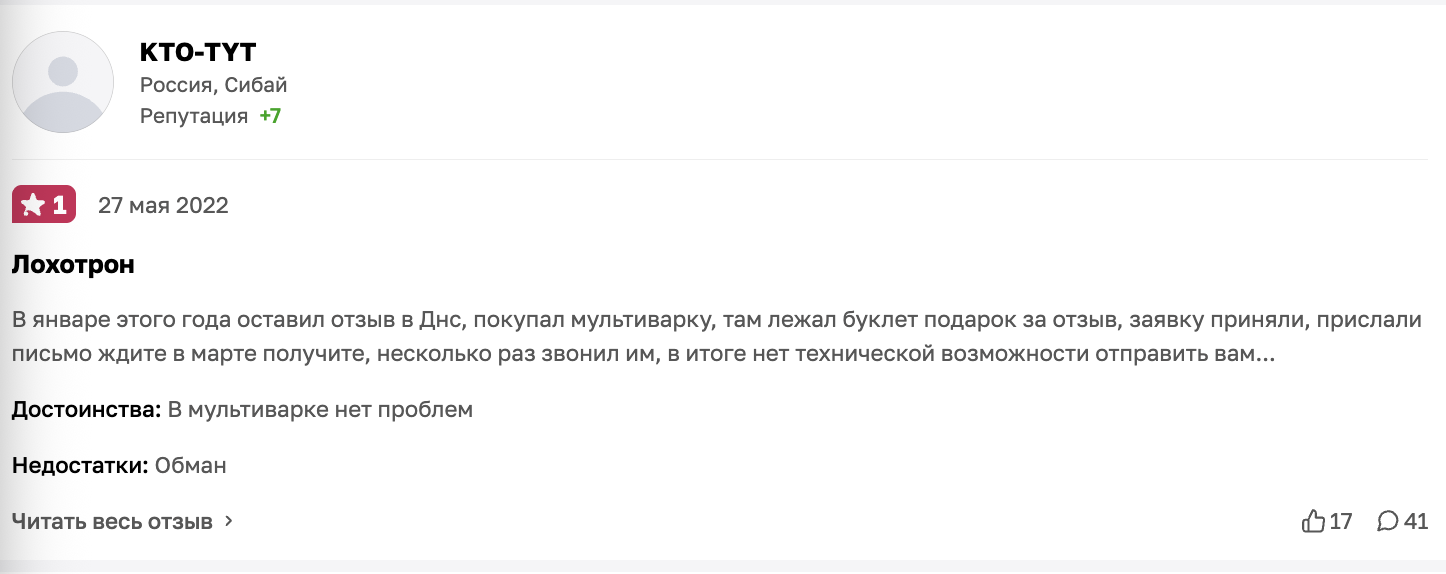Click the location text Россия, Сибай
The height and width of the screenshot is (574, 1446).
click(213, 85)
